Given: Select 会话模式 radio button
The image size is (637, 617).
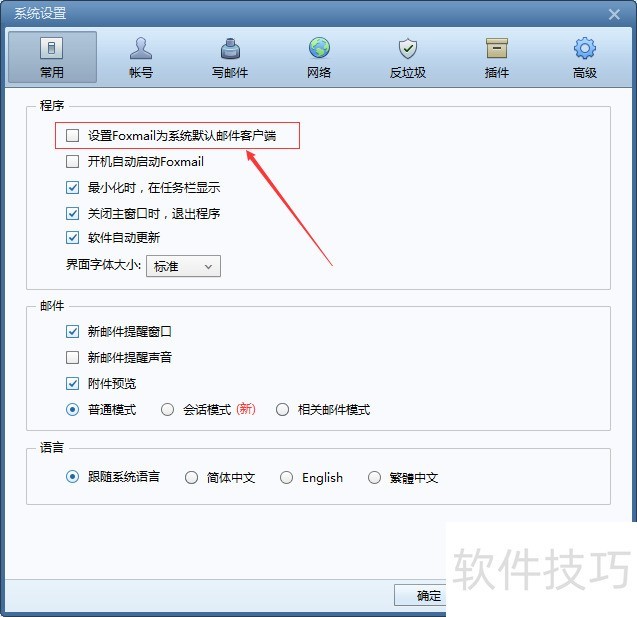Looking at the screenshot, I should pyautogui.click(x=167, y=409).
